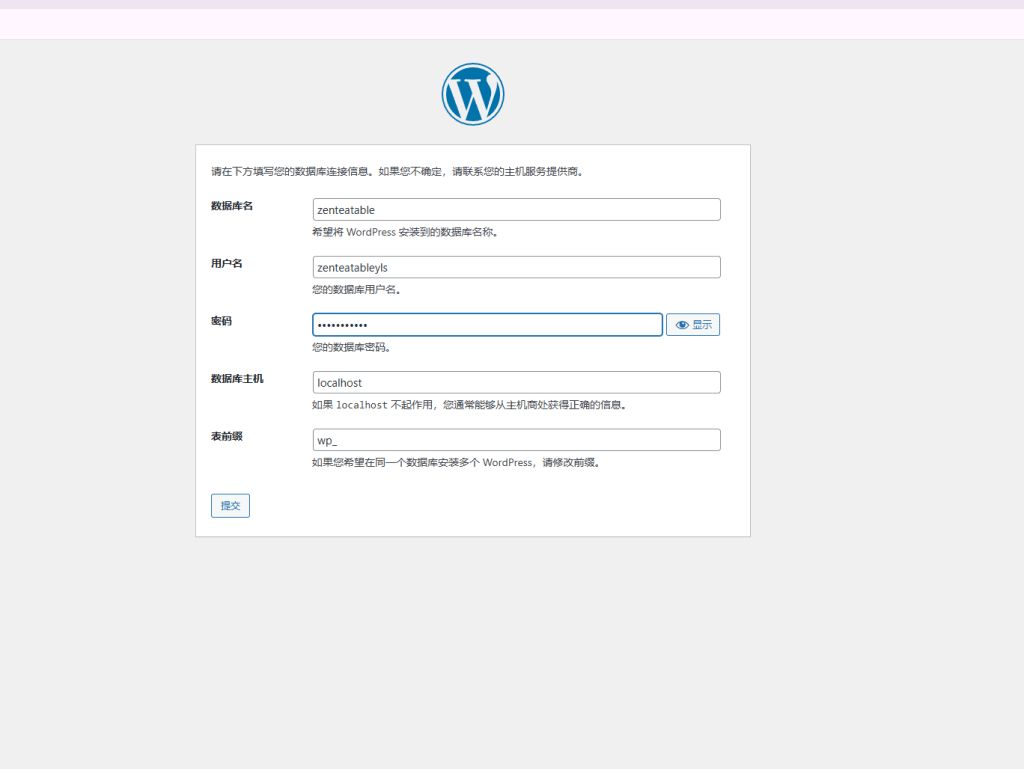Select the 数据库名 field containing zenteatable
The image size is (1024, 769).
pos(516,209)
